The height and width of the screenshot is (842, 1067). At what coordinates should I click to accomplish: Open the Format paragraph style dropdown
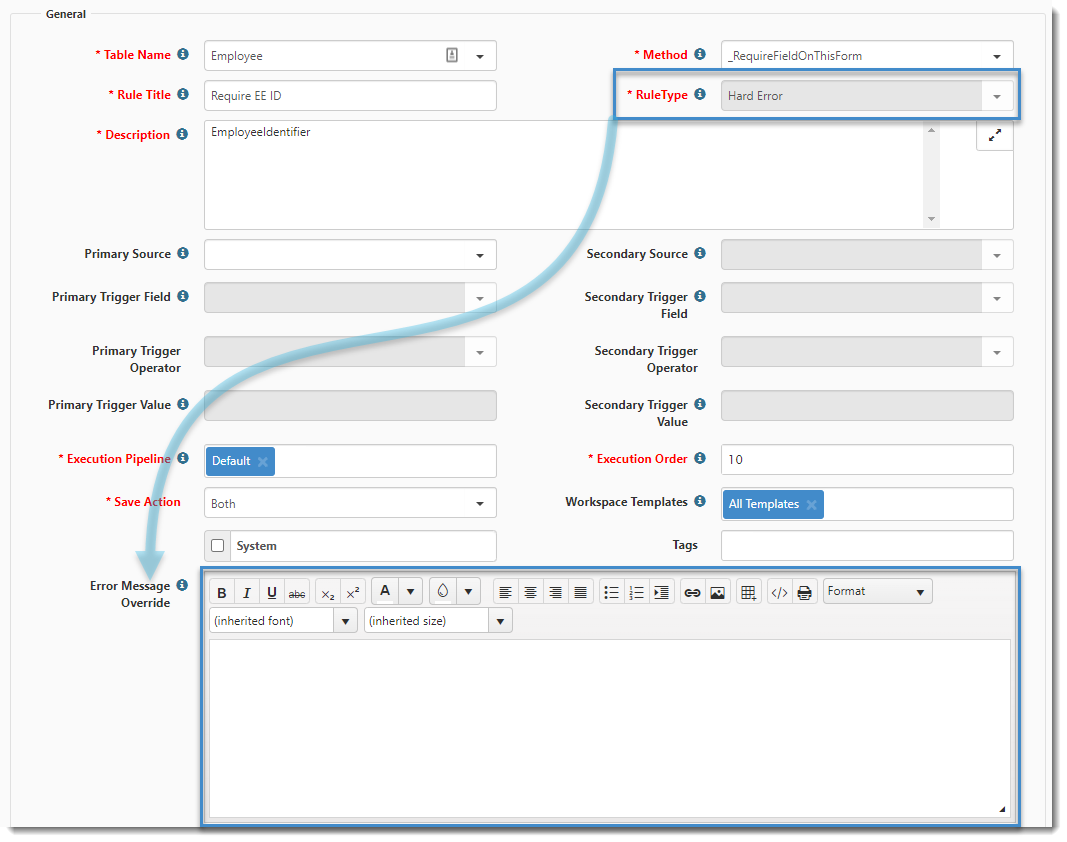click(x=877, y=591)
